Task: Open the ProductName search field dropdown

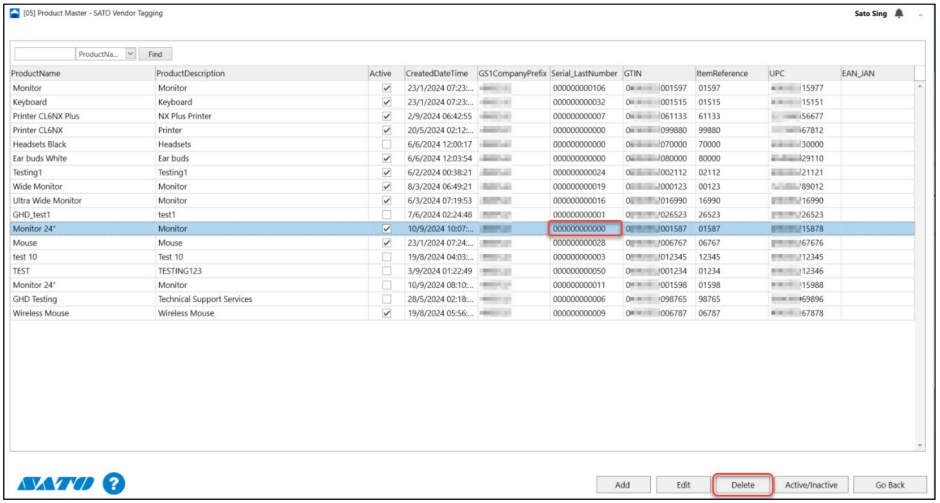Action: click(130, 53)
